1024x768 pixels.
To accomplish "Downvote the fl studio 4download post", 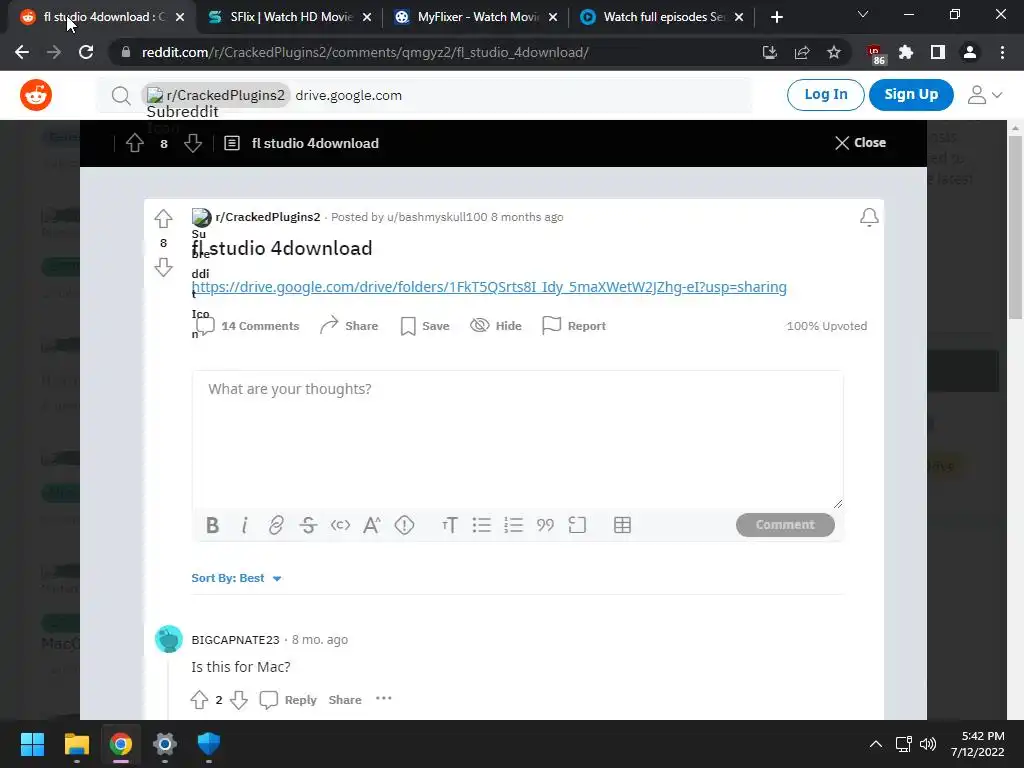I will [x=163, y=266].
